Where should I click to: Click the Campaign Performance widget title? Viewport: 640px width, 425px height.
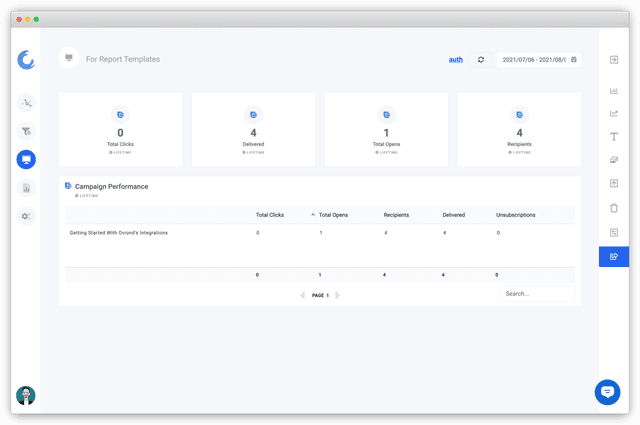click(x=111, y=187)
